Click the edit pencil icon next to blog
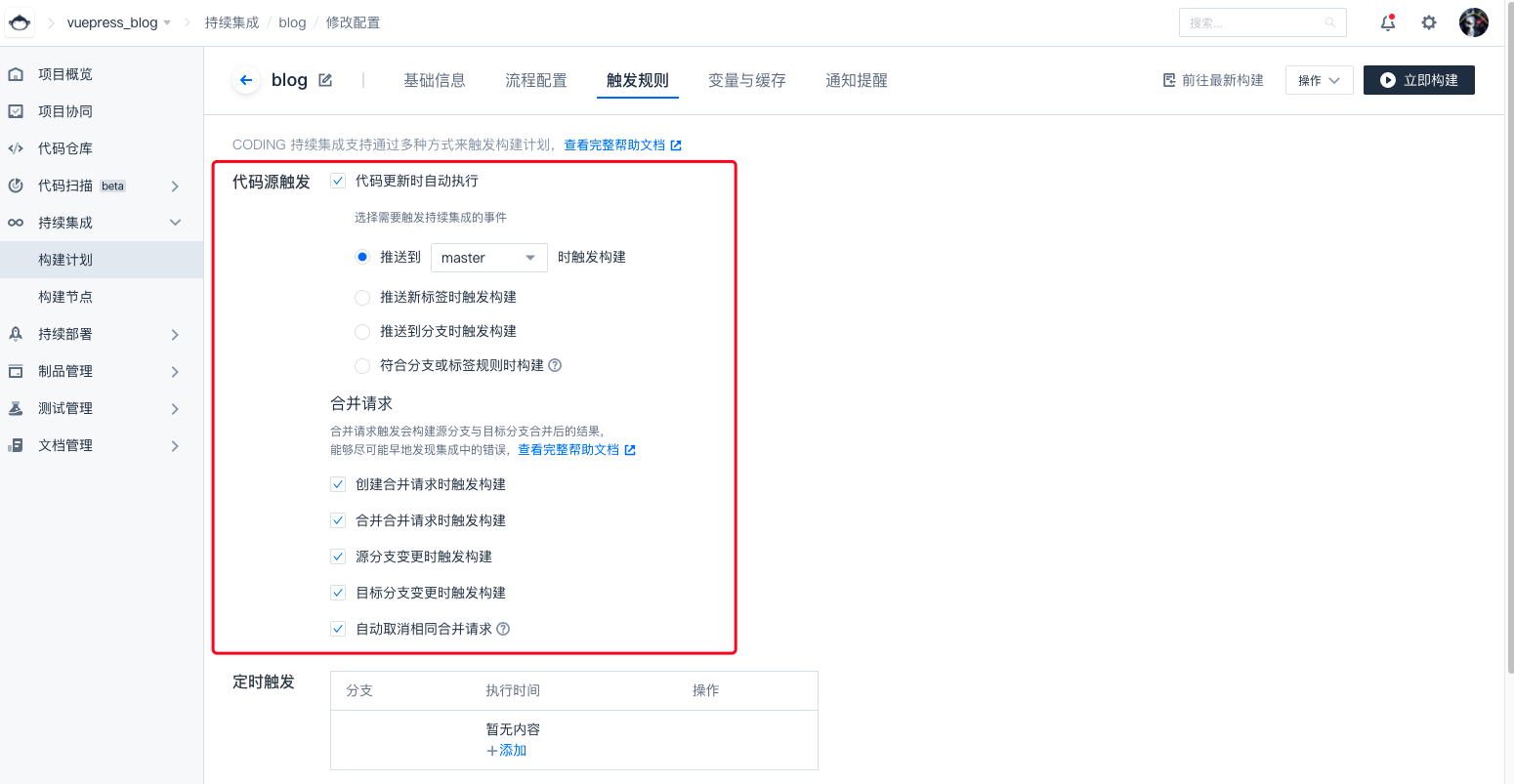 (x=325, y=80)
